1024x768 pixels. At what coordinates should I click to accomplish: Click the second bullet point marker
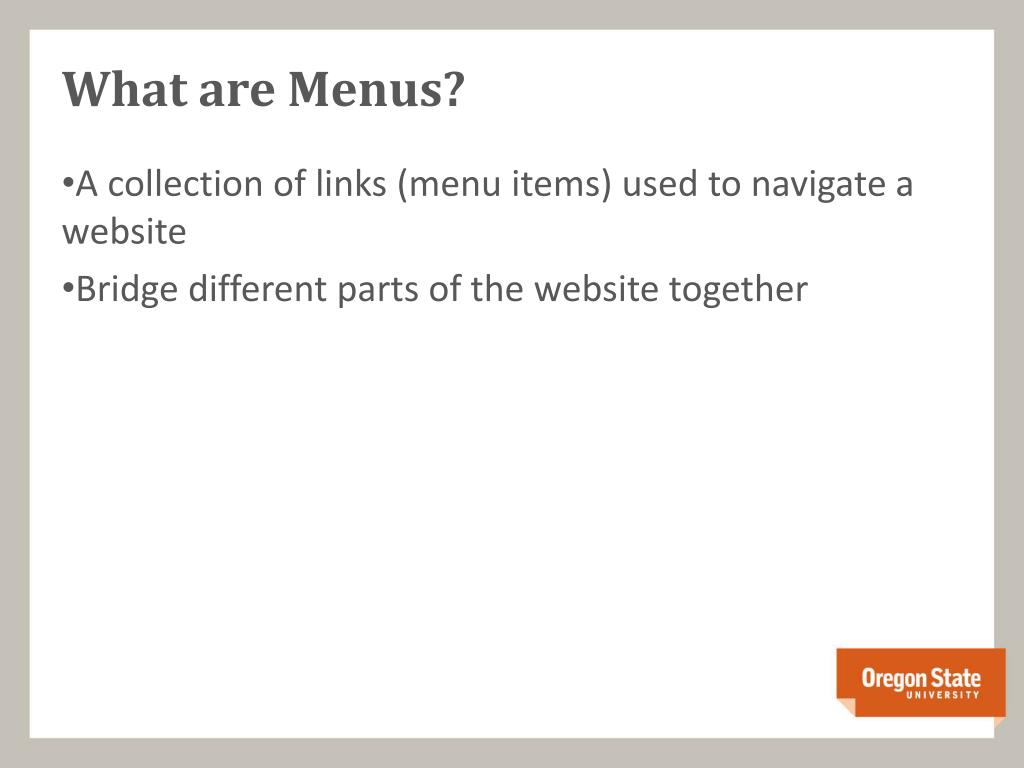67,286
